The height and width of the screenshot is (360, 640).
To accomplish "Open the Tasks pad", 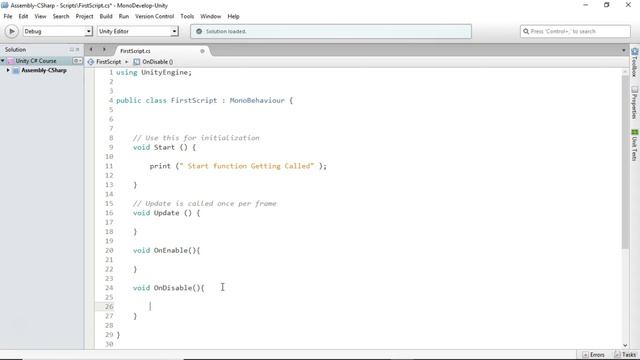I will click(x=625, y=355).
